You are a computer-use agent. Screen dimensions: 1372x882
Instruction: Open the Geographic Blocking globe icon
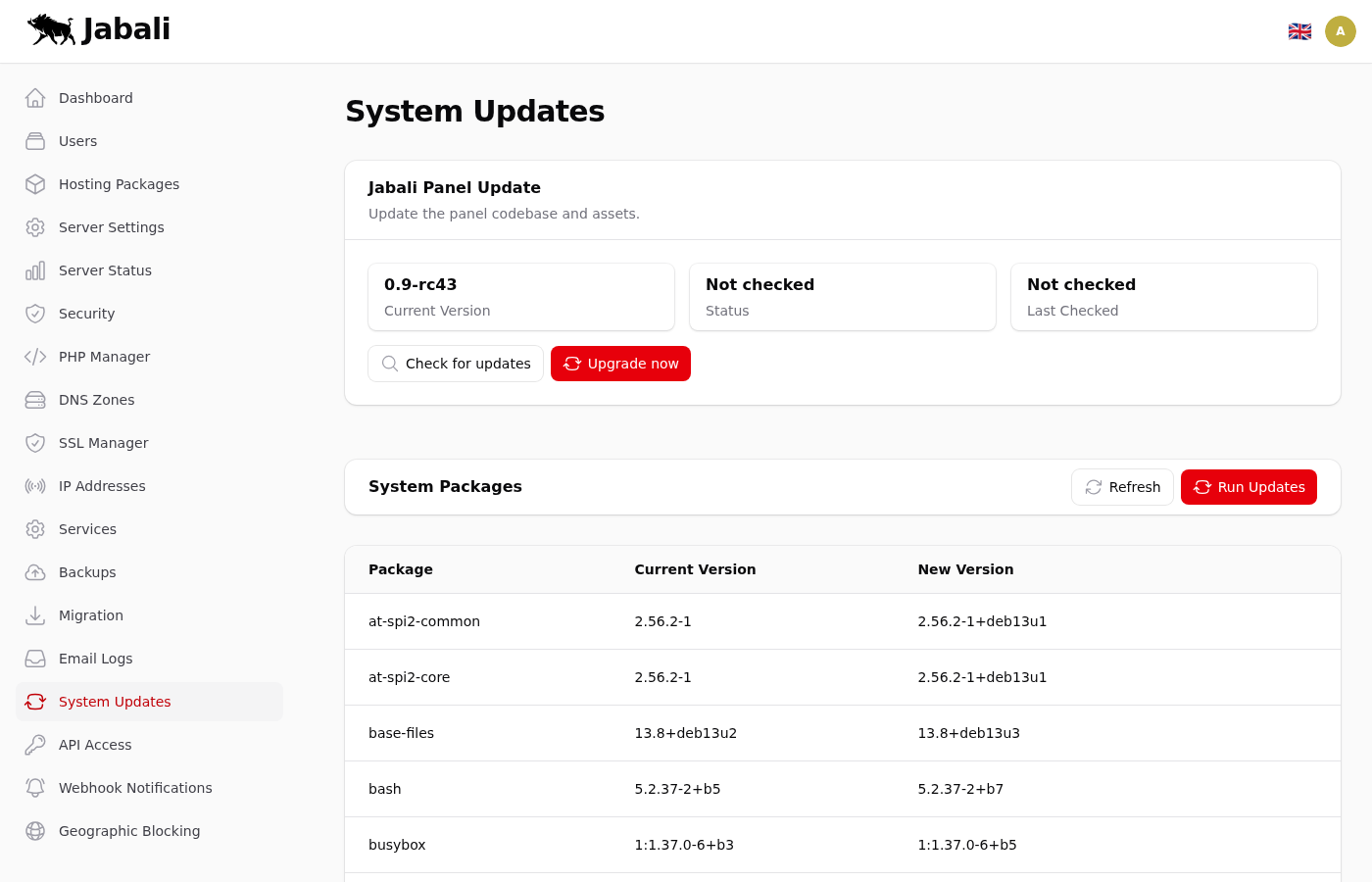coord(35,831)
